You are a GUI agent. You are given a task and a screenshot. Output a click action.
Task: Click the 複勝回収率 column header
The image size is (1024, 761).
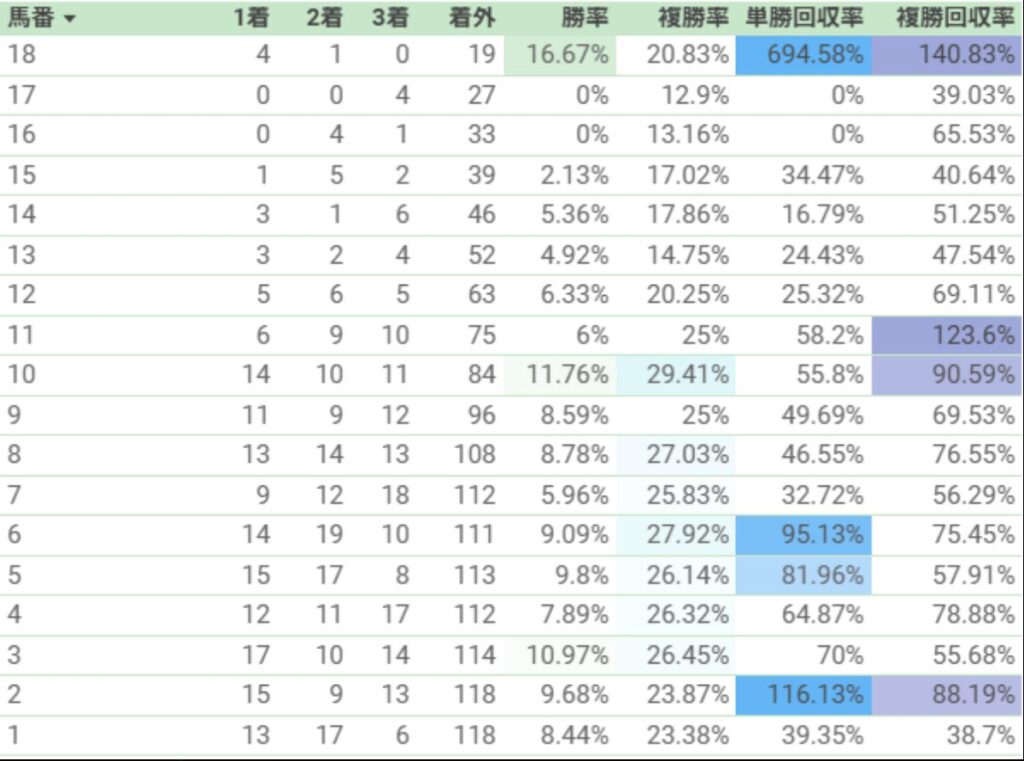955,18
